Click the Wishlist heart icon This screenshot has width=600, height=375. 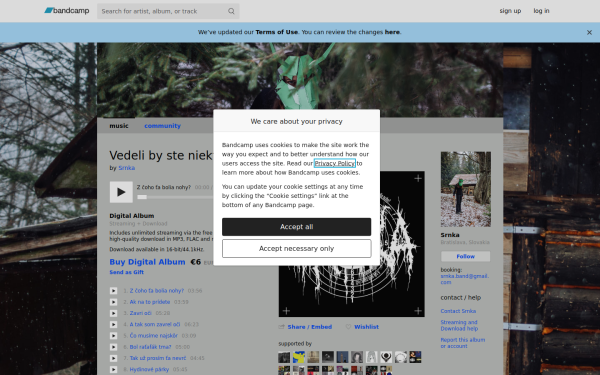click(x=348, y=327)
